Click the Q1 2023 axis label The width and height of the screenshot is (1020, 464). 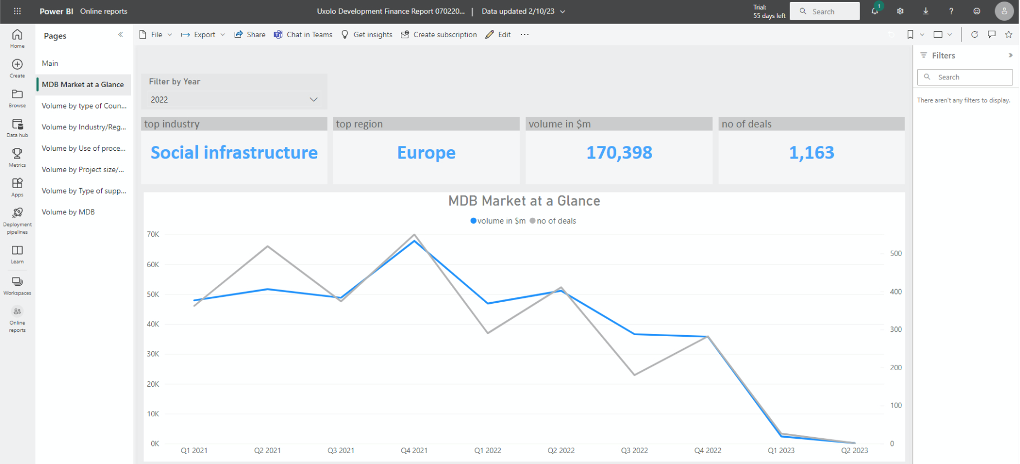783,450
